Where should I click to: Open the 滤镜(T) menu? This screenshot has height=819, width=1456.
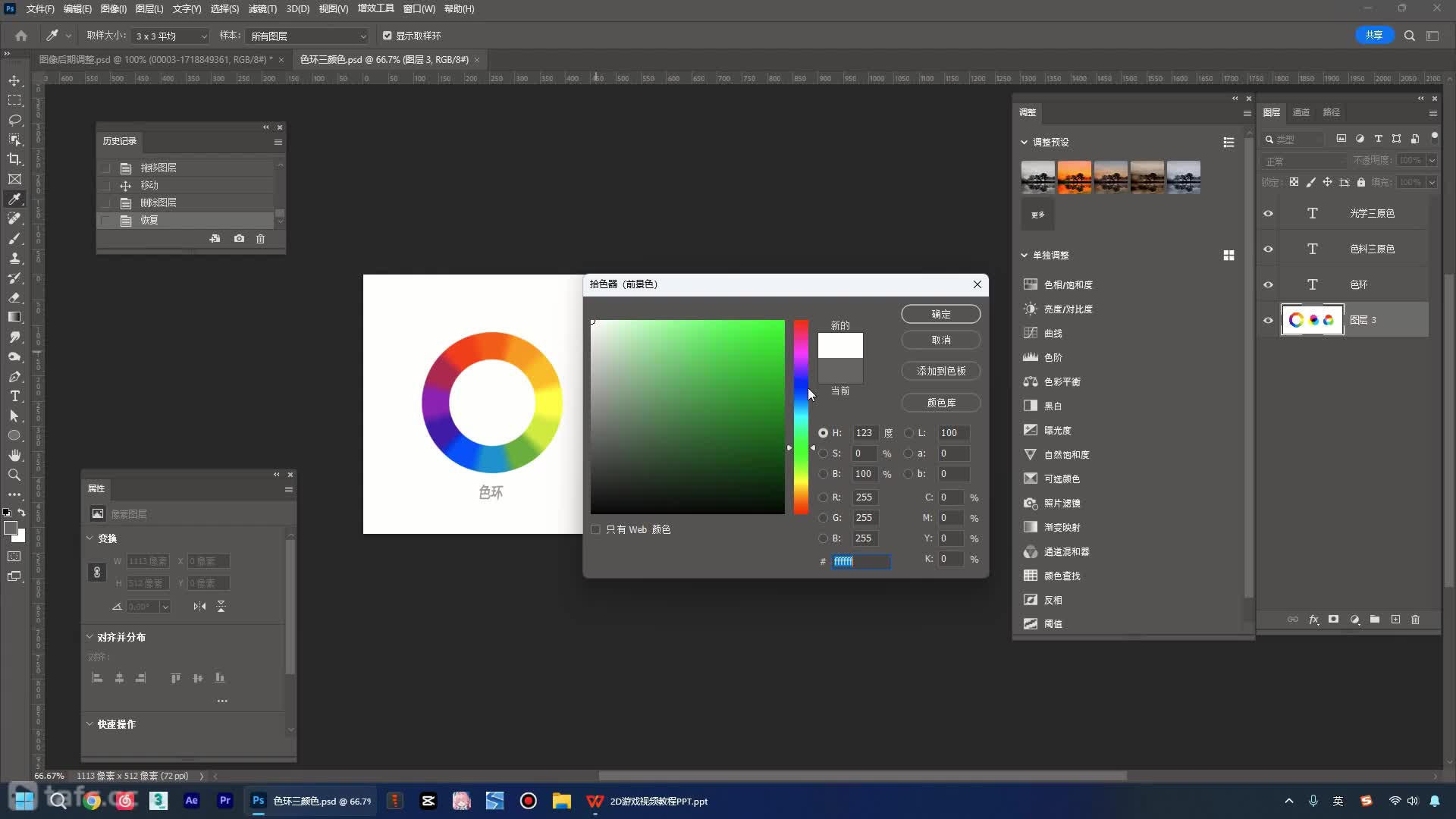(x=262, y=8)
